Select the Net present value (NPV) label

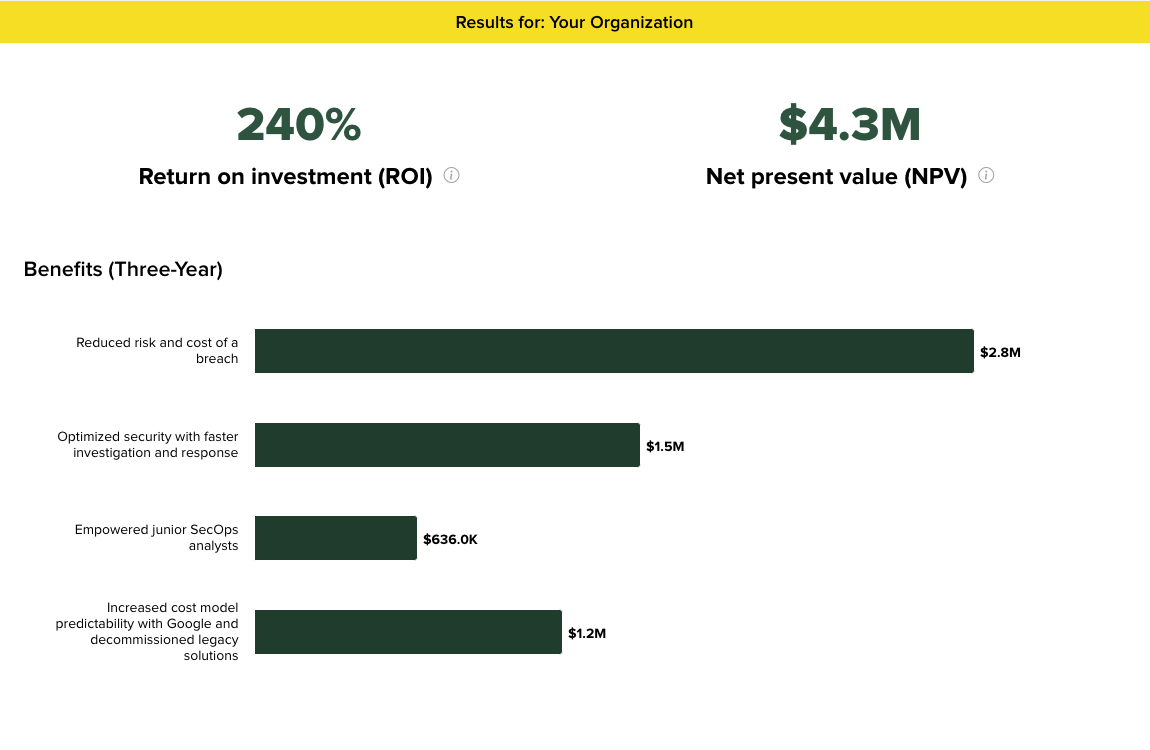point(834,176)
